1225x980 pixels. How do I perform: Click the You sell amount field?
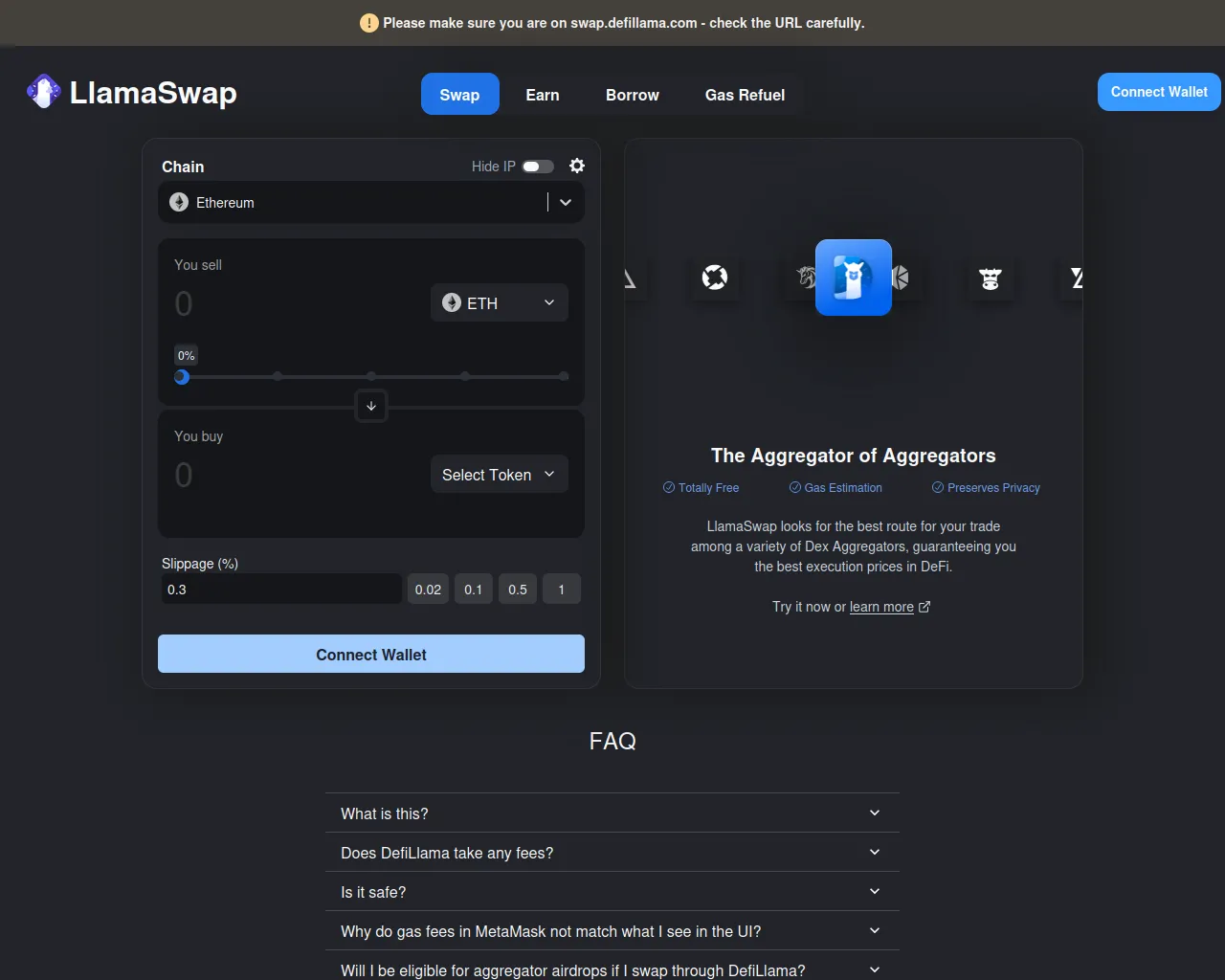297,303
